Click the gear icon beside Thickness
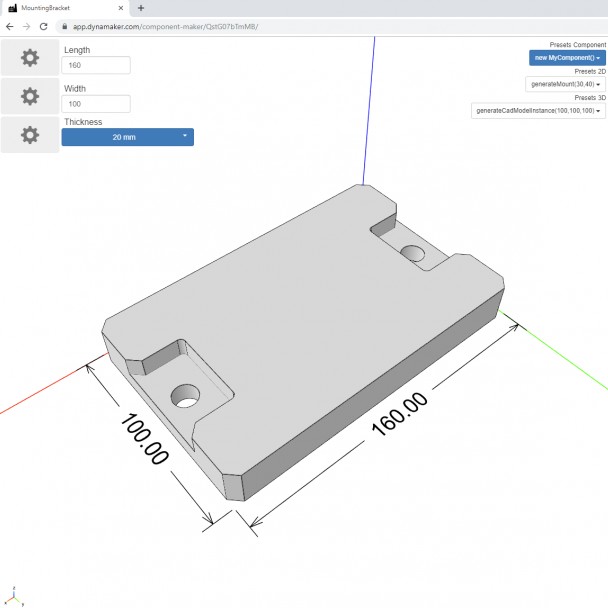 [x=30, y=135]
